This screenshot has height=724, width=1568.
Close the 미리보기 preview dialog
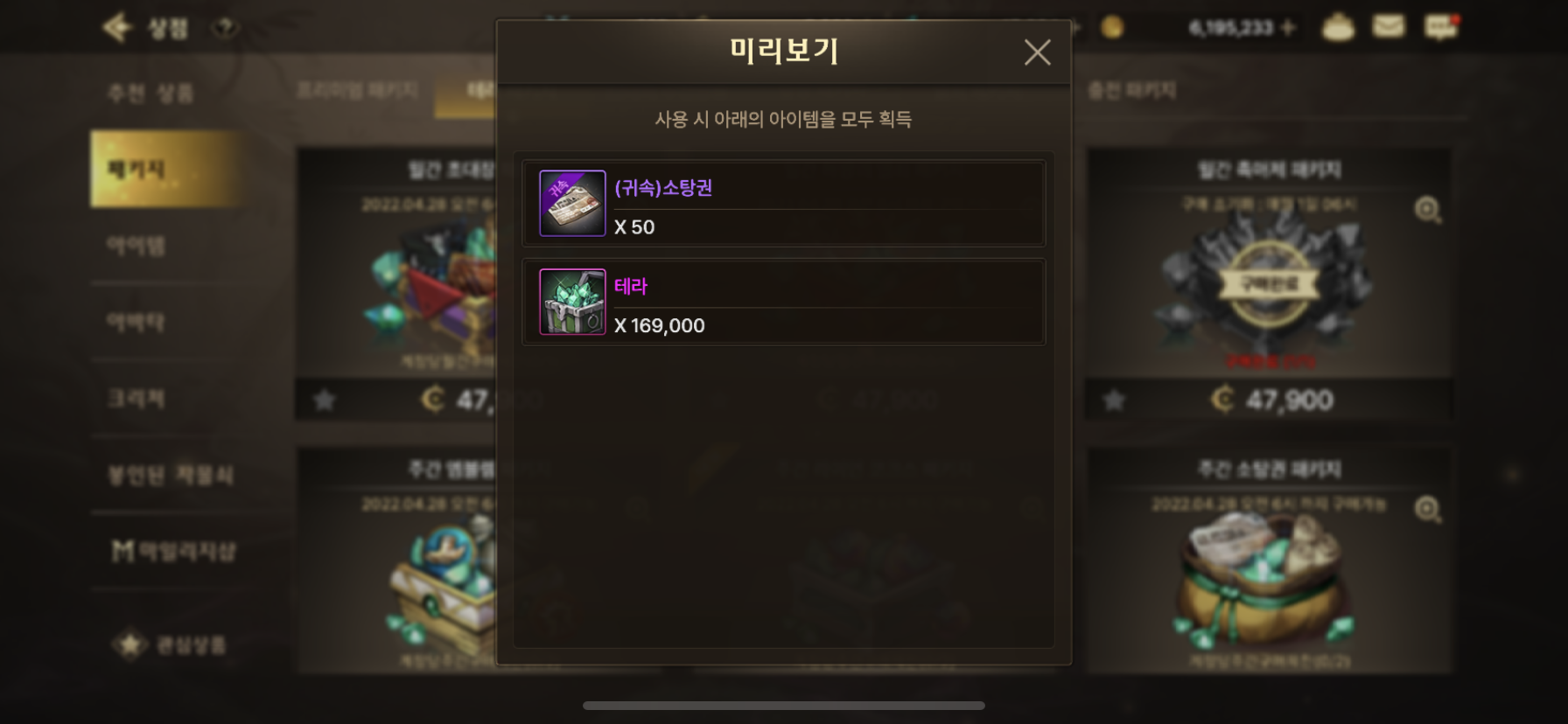tap(1037, 52)
